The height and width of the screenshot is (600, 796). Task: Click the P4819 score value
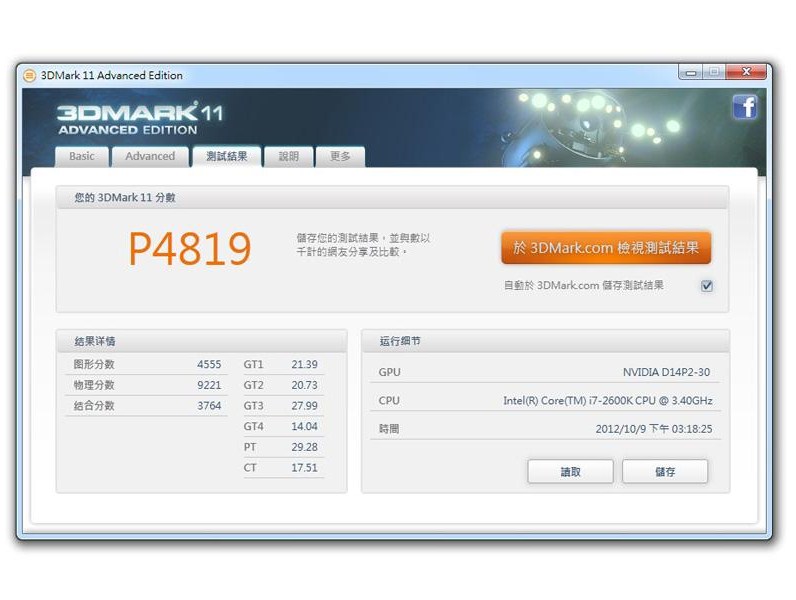point(189,249)
